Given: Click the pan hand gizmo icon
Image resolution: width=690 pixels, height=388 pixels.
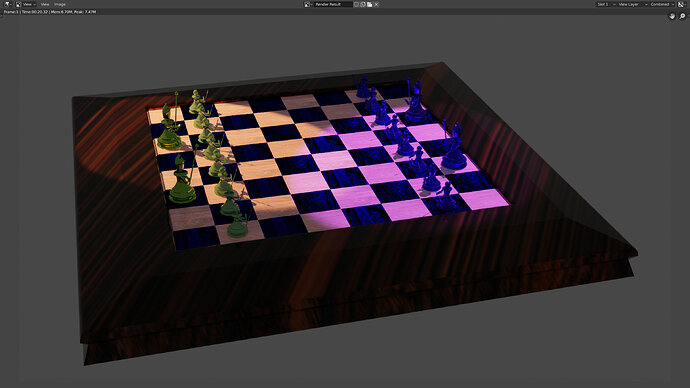Looking at the screenshot, I should (672, 16).
